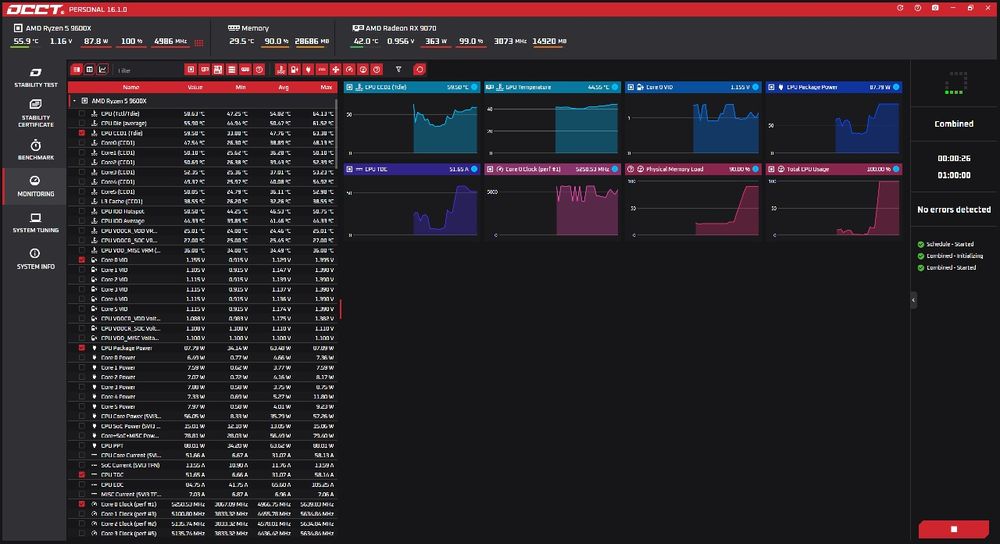Click the last sensor type filter icon

point(377,70)
